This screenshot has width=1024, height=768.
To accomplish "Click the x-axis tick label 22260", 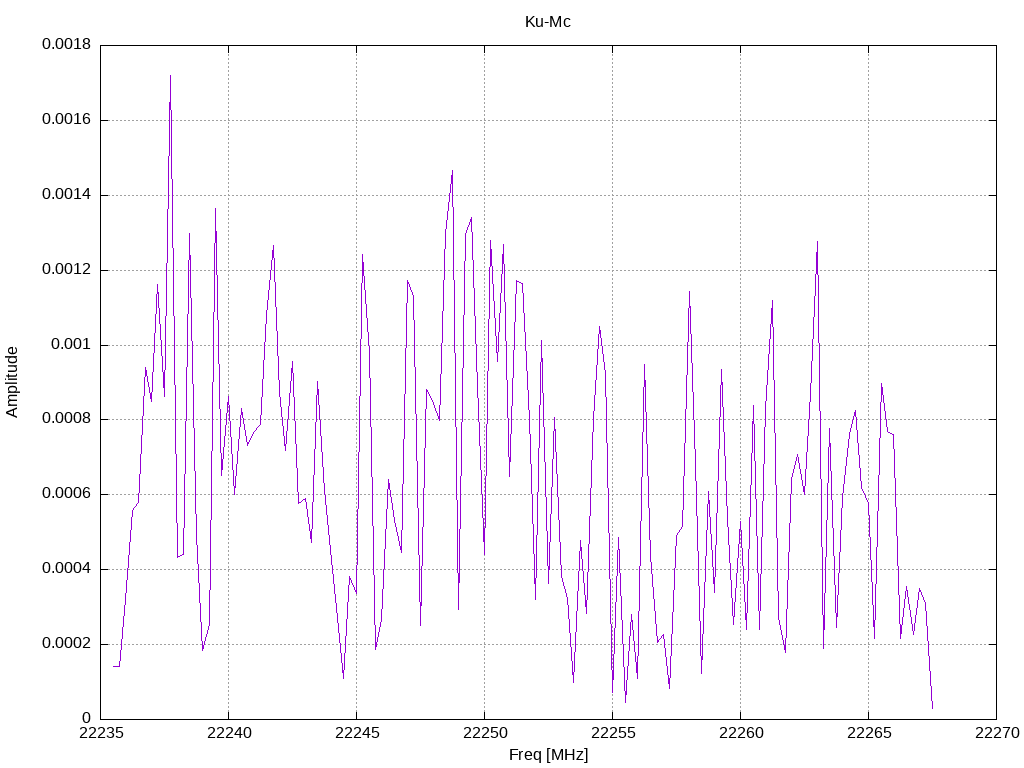I will (x=741, y=733).
